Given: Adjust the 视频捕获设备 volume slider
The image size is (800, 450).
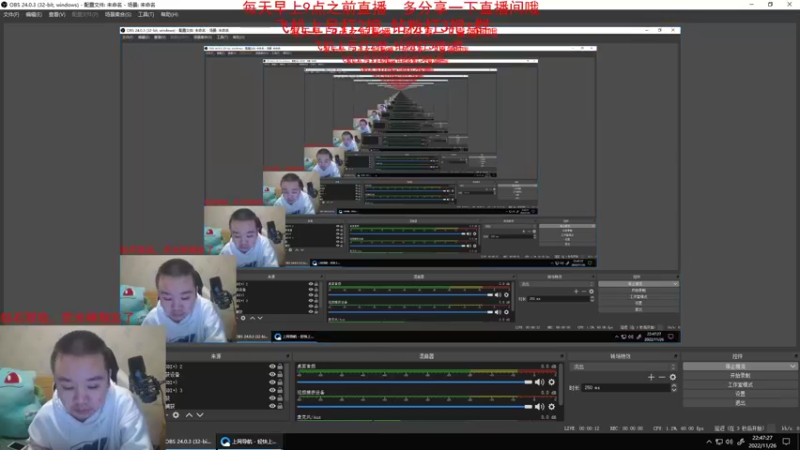Looking at the screenshot, I should coord(415,407).
